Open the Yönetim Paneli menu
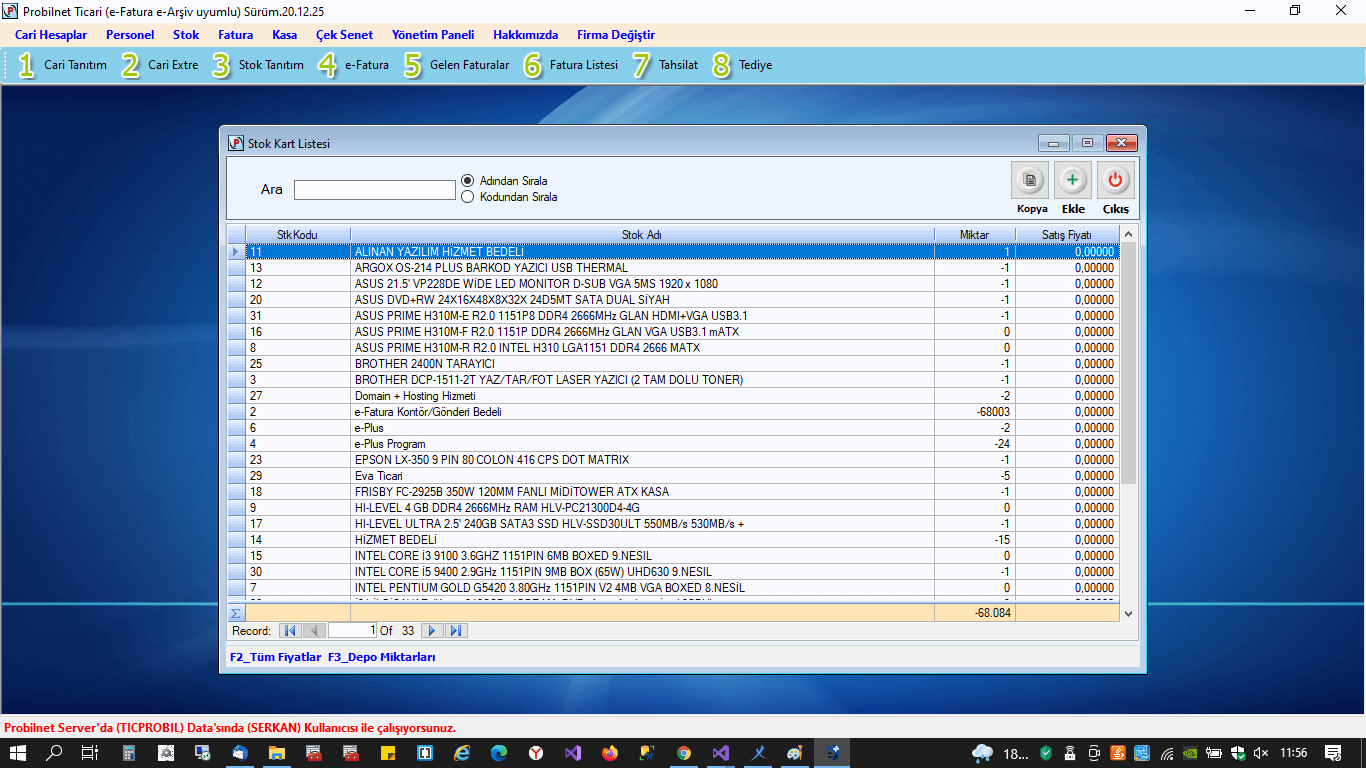The image size is (1366, 768). 433,35
